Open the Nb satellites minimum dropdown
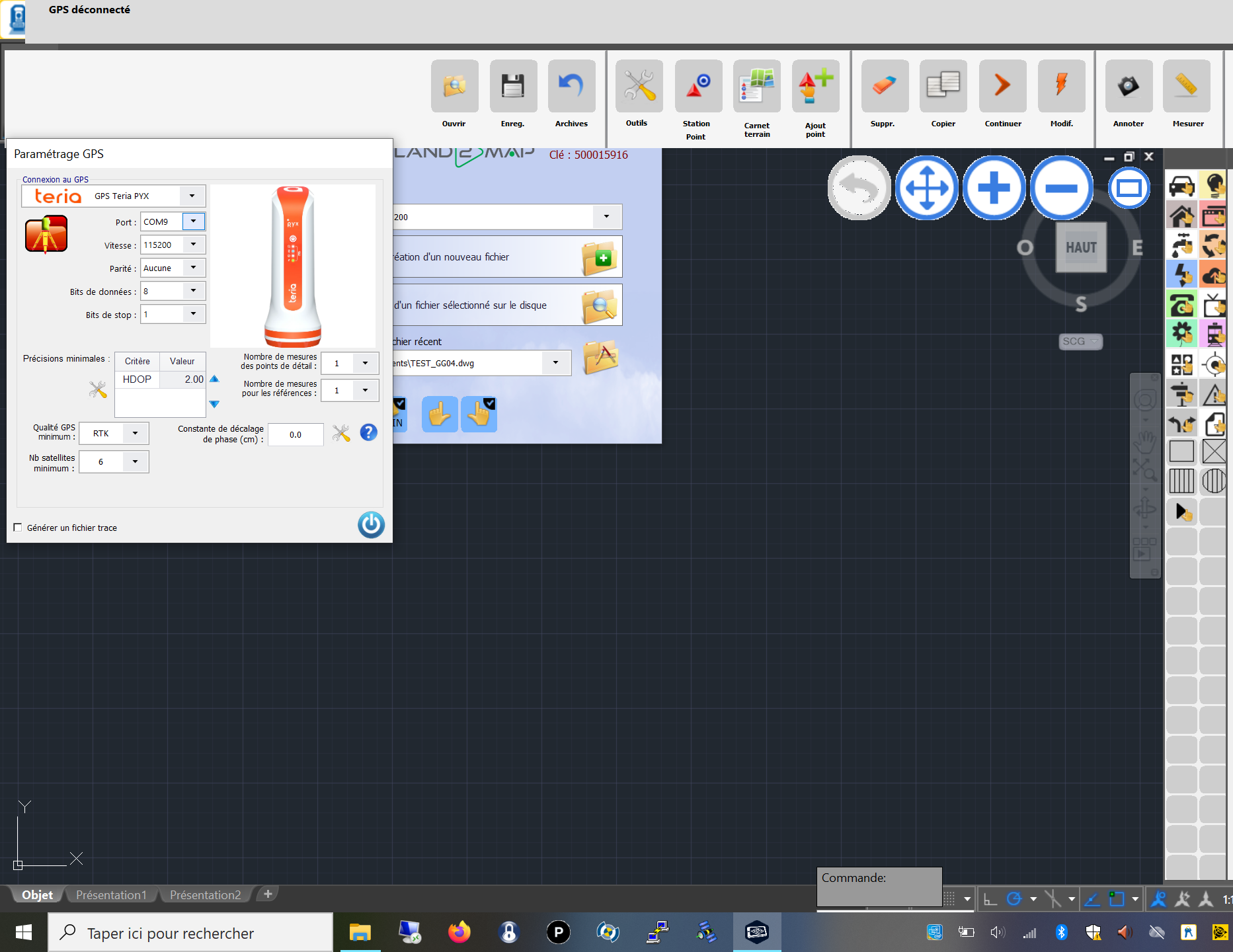 click(x=136, y=462)
